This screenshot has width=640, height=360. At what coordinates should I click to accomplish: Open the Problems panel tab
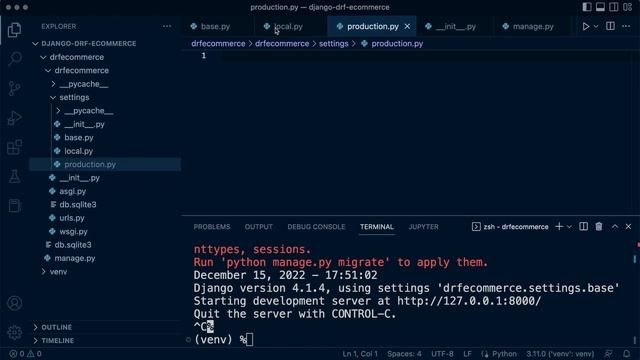pos(212,227)
